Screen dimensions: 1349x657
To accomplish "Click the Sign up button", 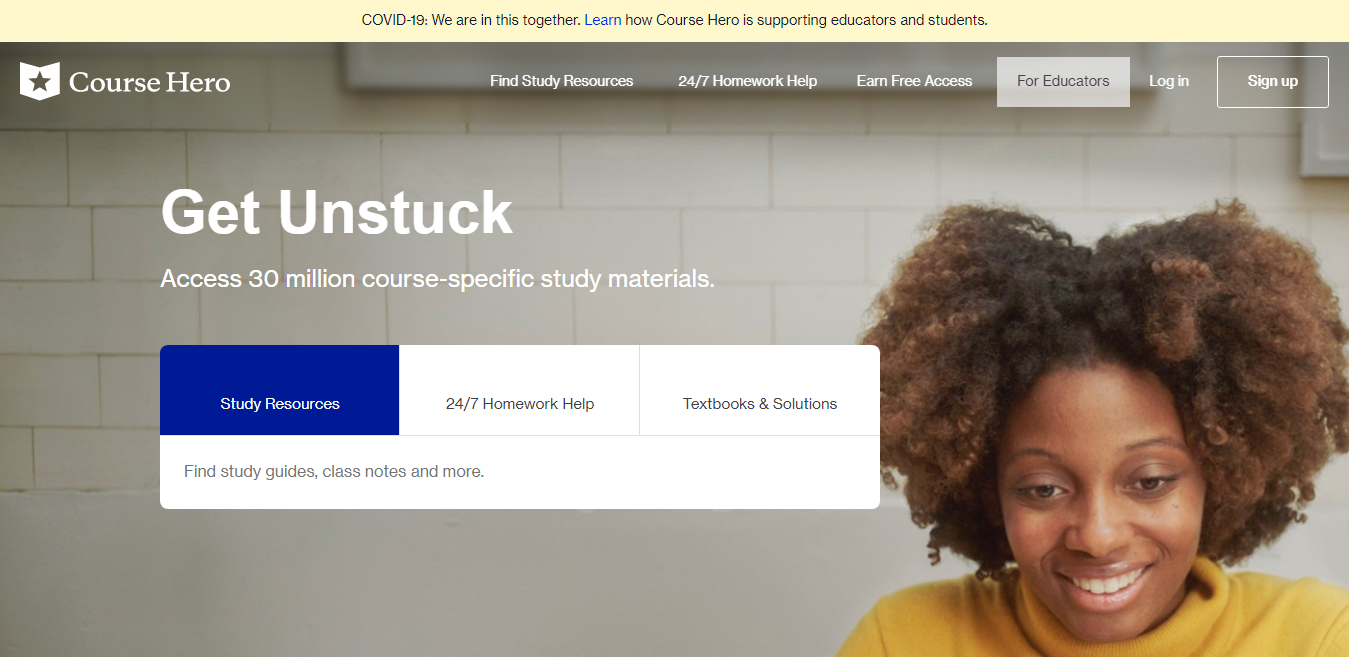I will pos(1272,82).
